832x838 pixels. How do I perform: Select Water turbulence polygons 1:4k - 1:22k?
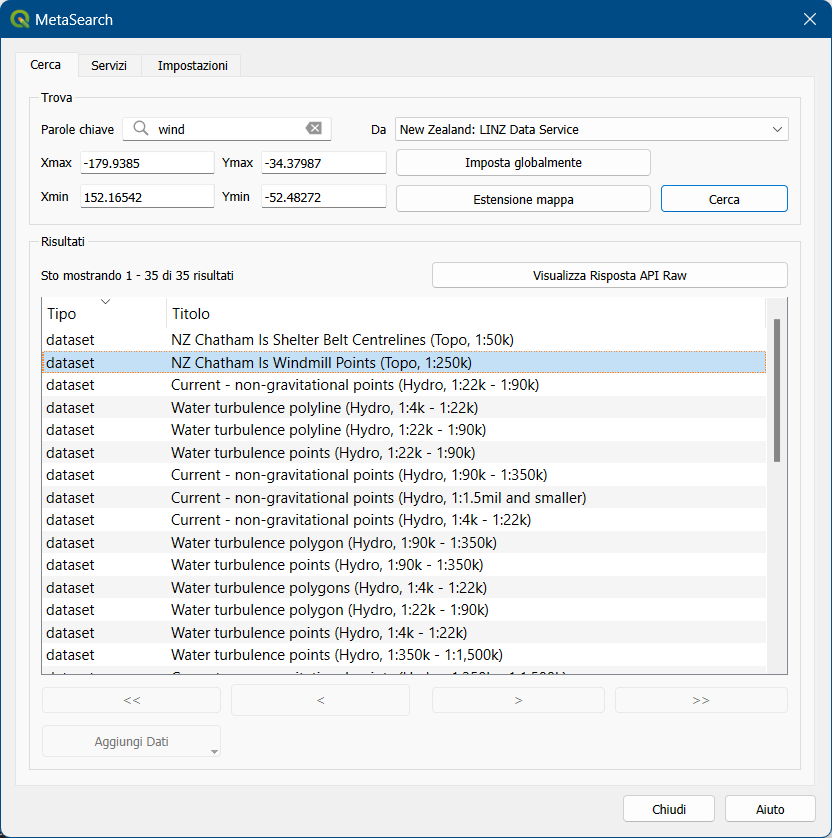point(404,587)
